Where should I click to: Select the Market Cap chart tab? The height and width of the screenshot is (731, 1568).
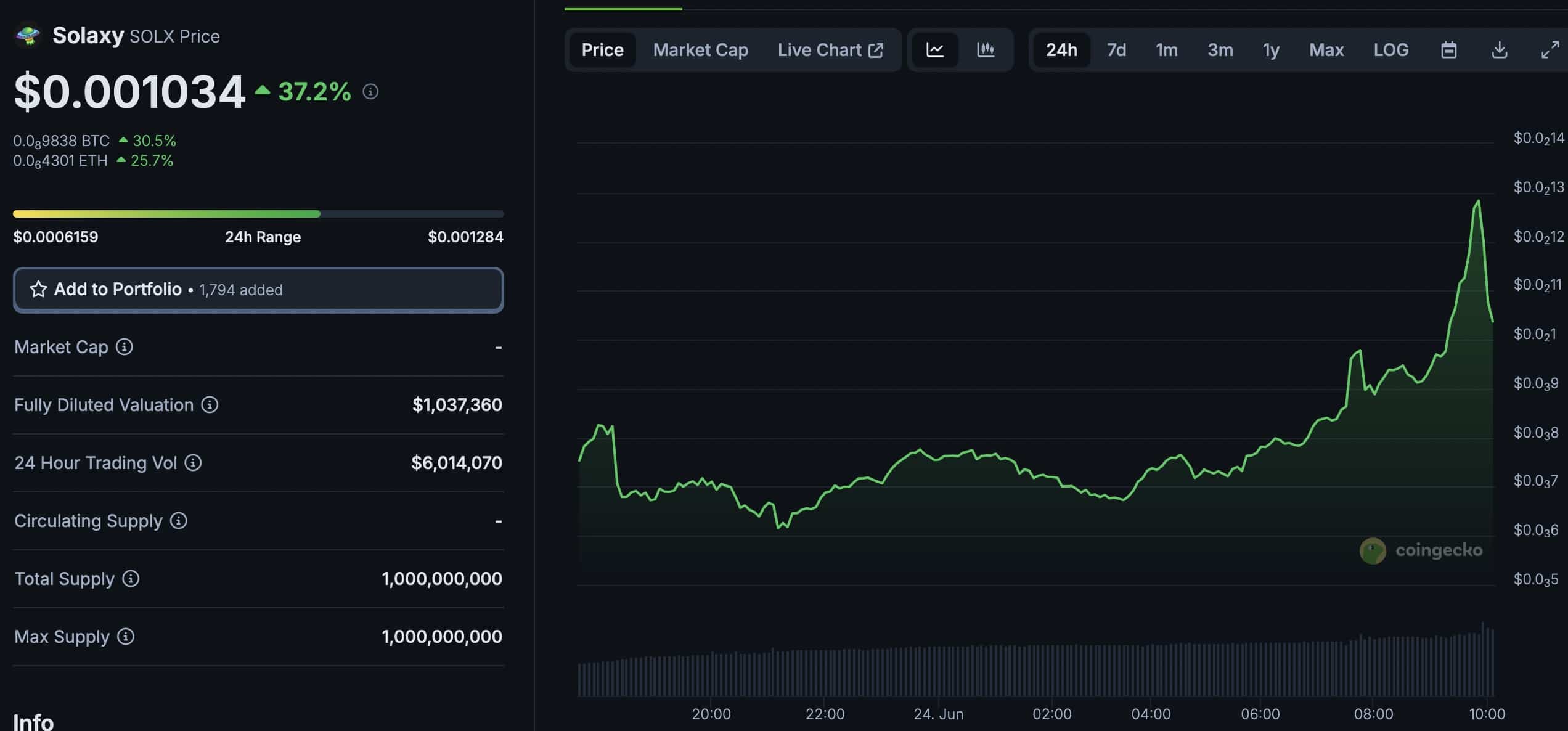[701, 50]
